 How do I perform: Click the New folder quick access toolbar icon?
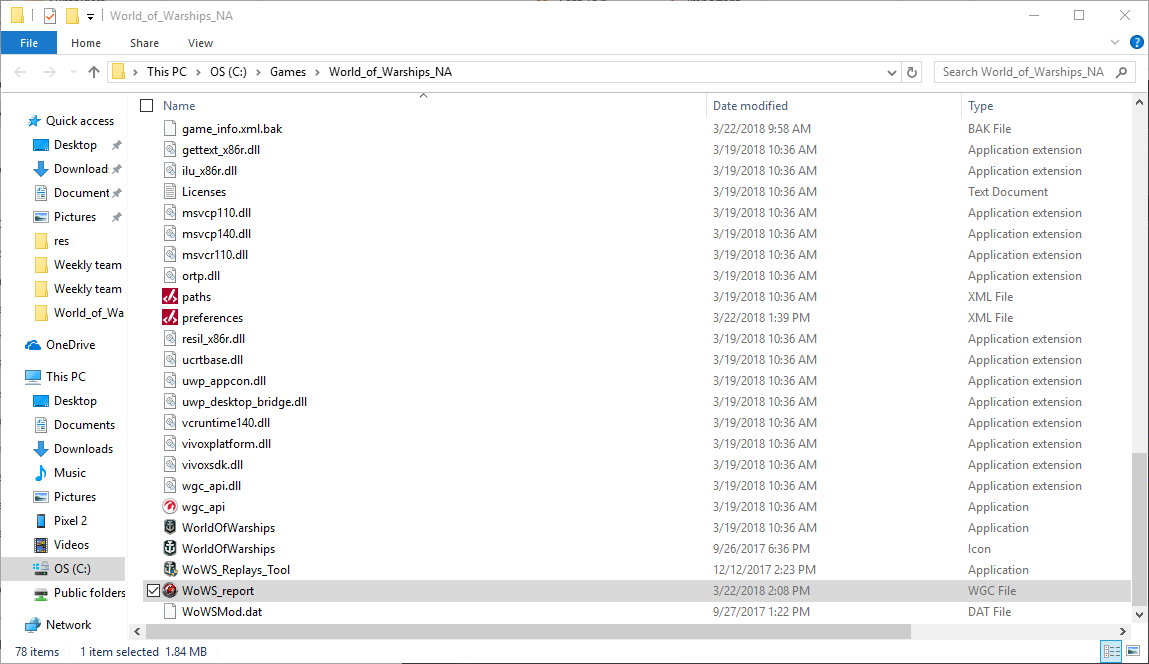72,15
